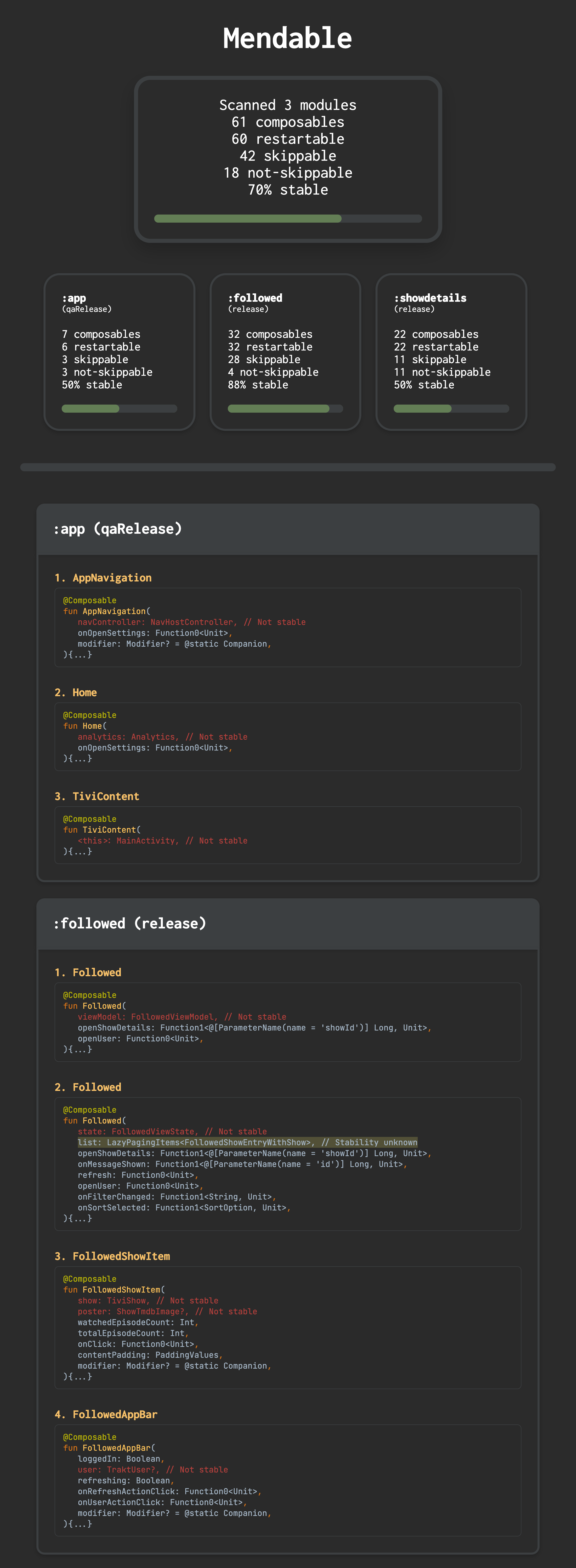The image size is (576, 1568).
Task: Click '3 not-skippable' in the :app card
Action: click(x=107, y=372)
